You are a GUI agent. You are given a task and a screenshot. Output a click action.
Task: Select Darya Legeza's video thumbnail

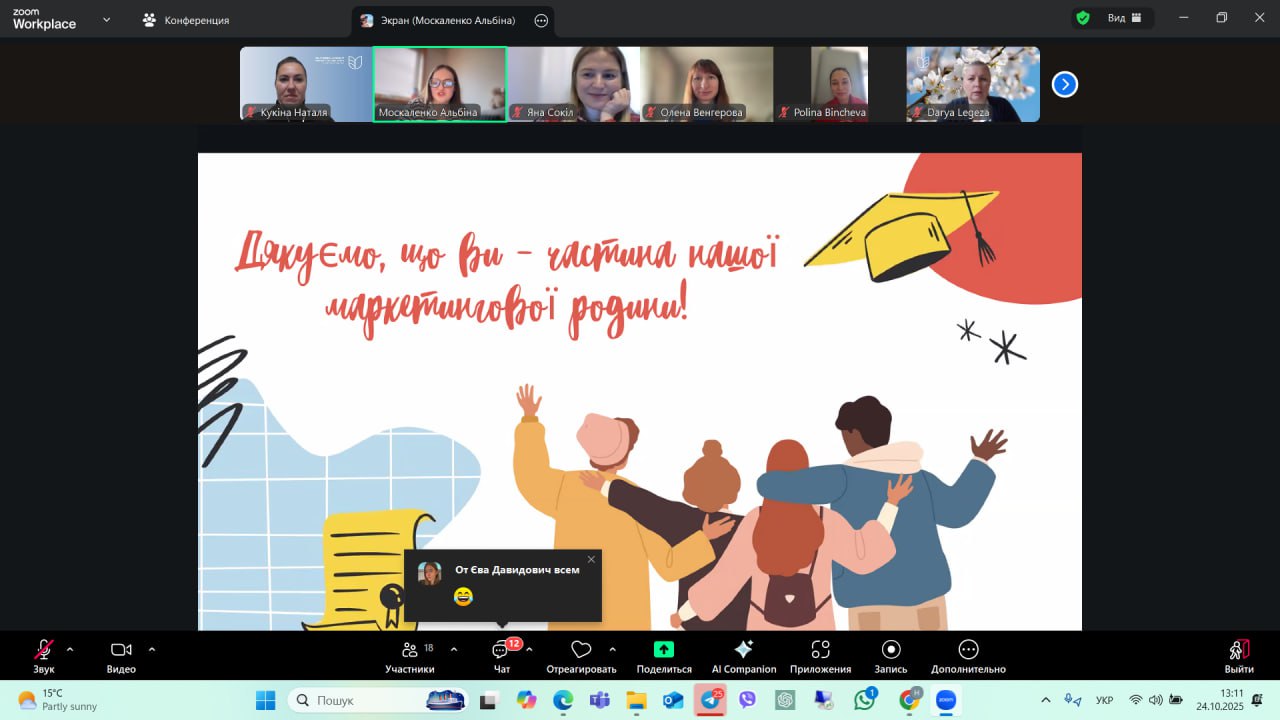point(973,84)
